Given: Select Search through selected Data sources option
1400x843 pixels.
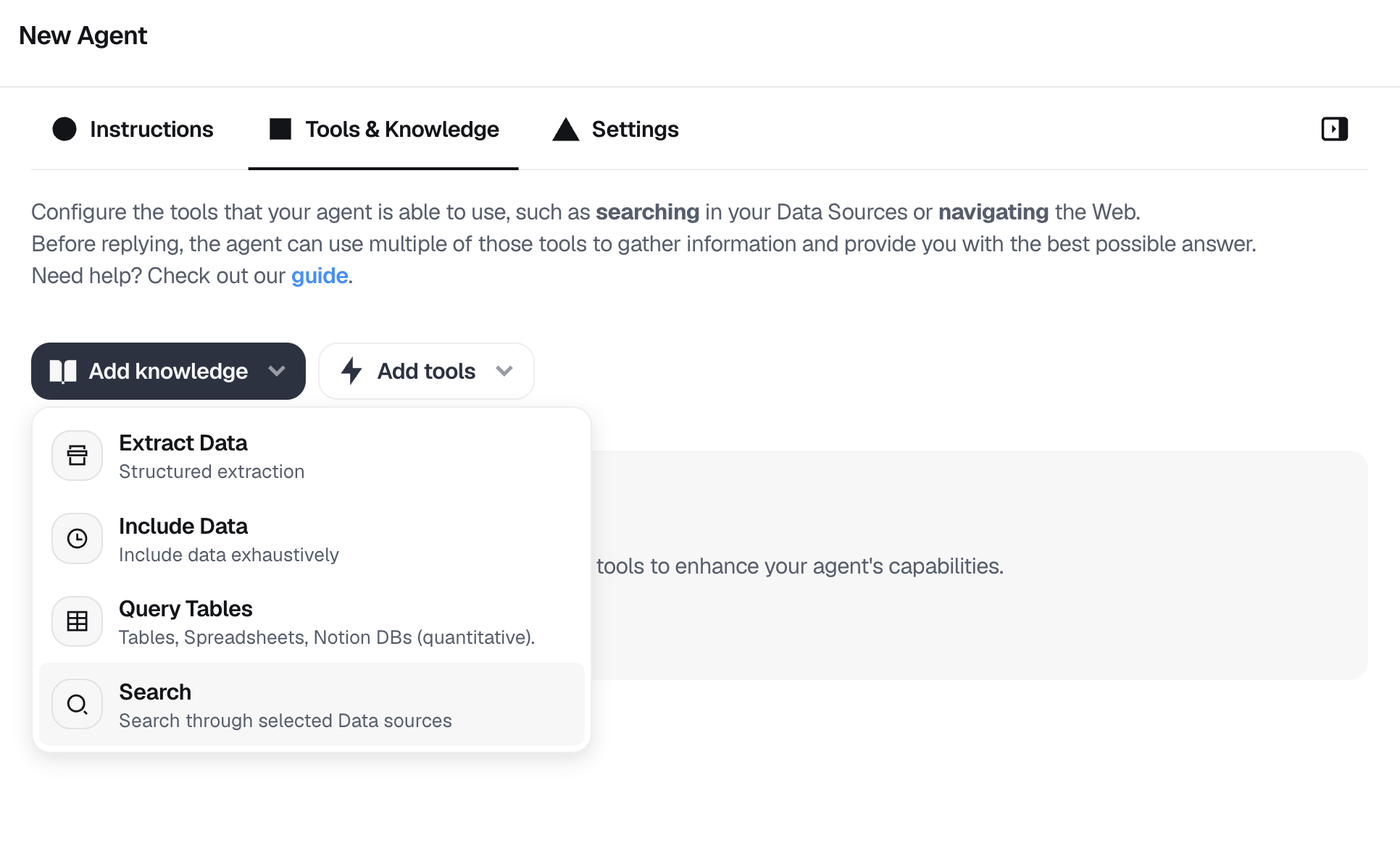Looking at the screenshot, I should tap(312, 704).
